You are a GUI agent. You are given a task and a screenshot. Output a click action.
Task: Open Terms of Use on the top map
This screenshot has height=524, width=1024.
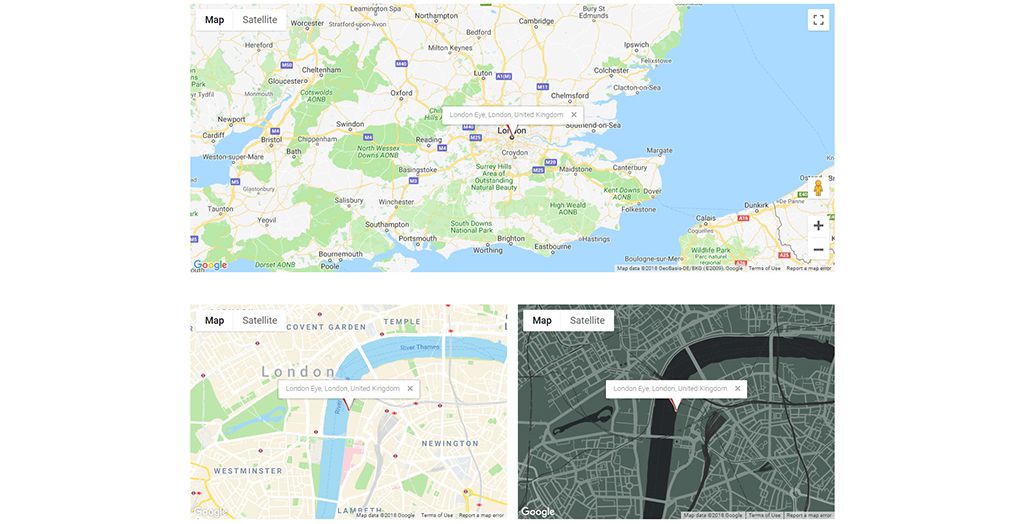click(x=764, y=268)
